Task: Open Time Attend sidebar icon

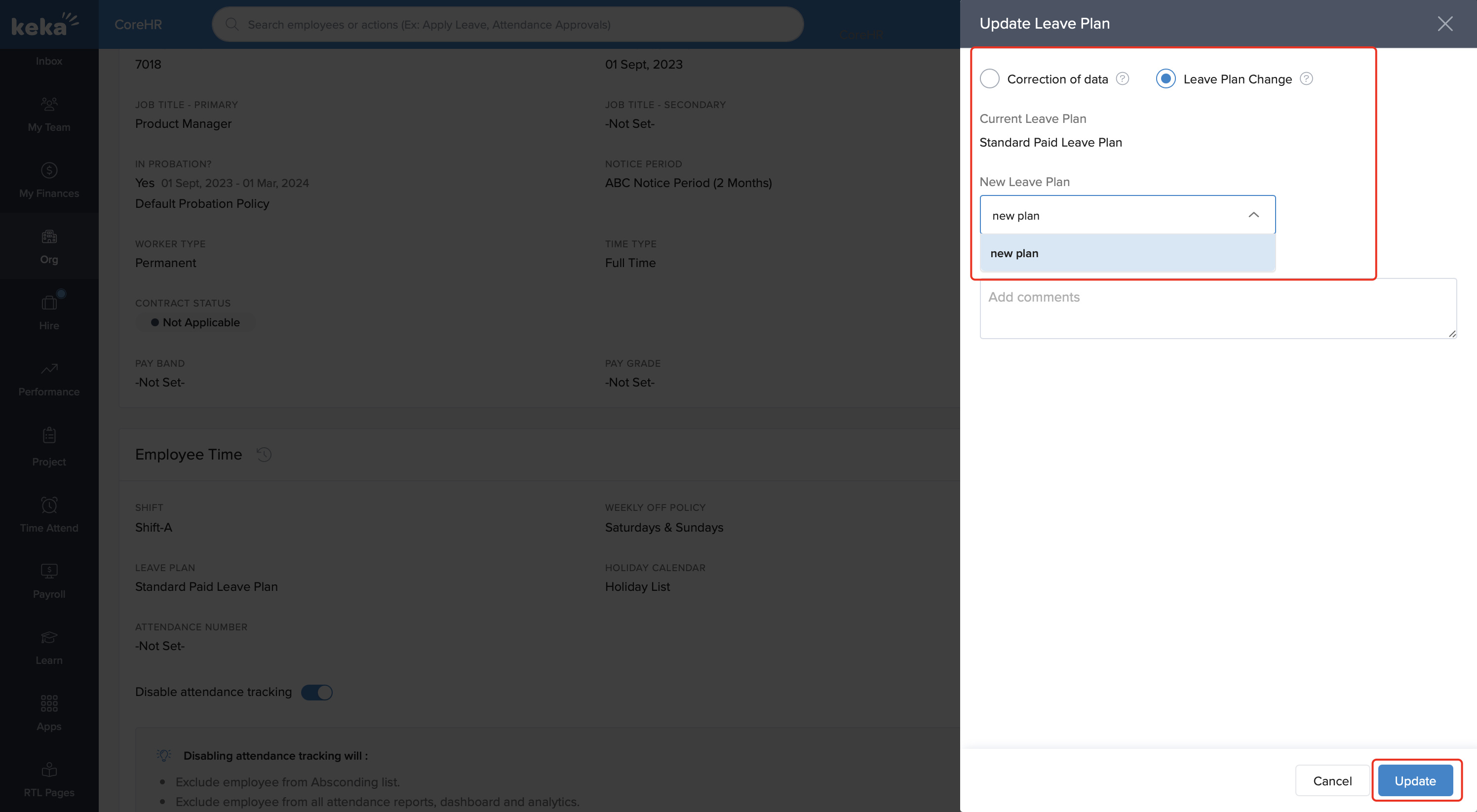Action: click(49, 504)
